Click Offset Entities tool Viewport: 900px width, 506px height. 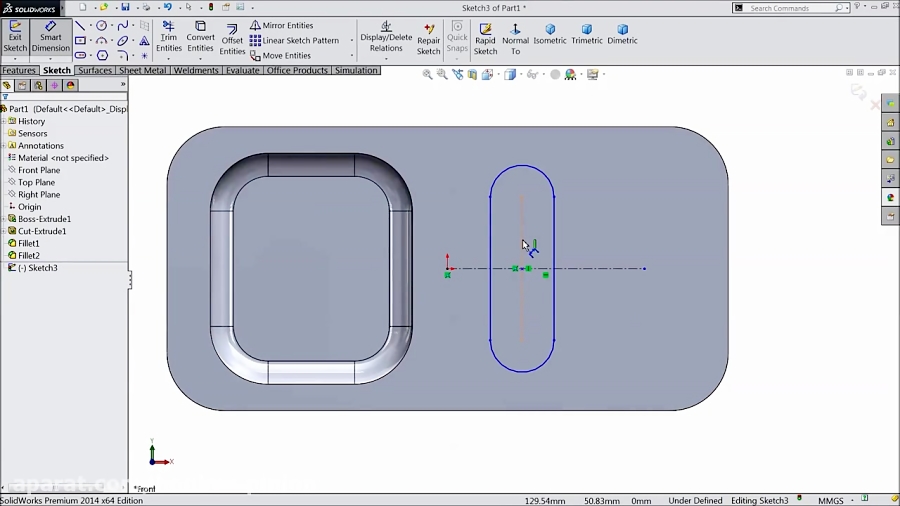pyautogui.click(x=232, y=39)
